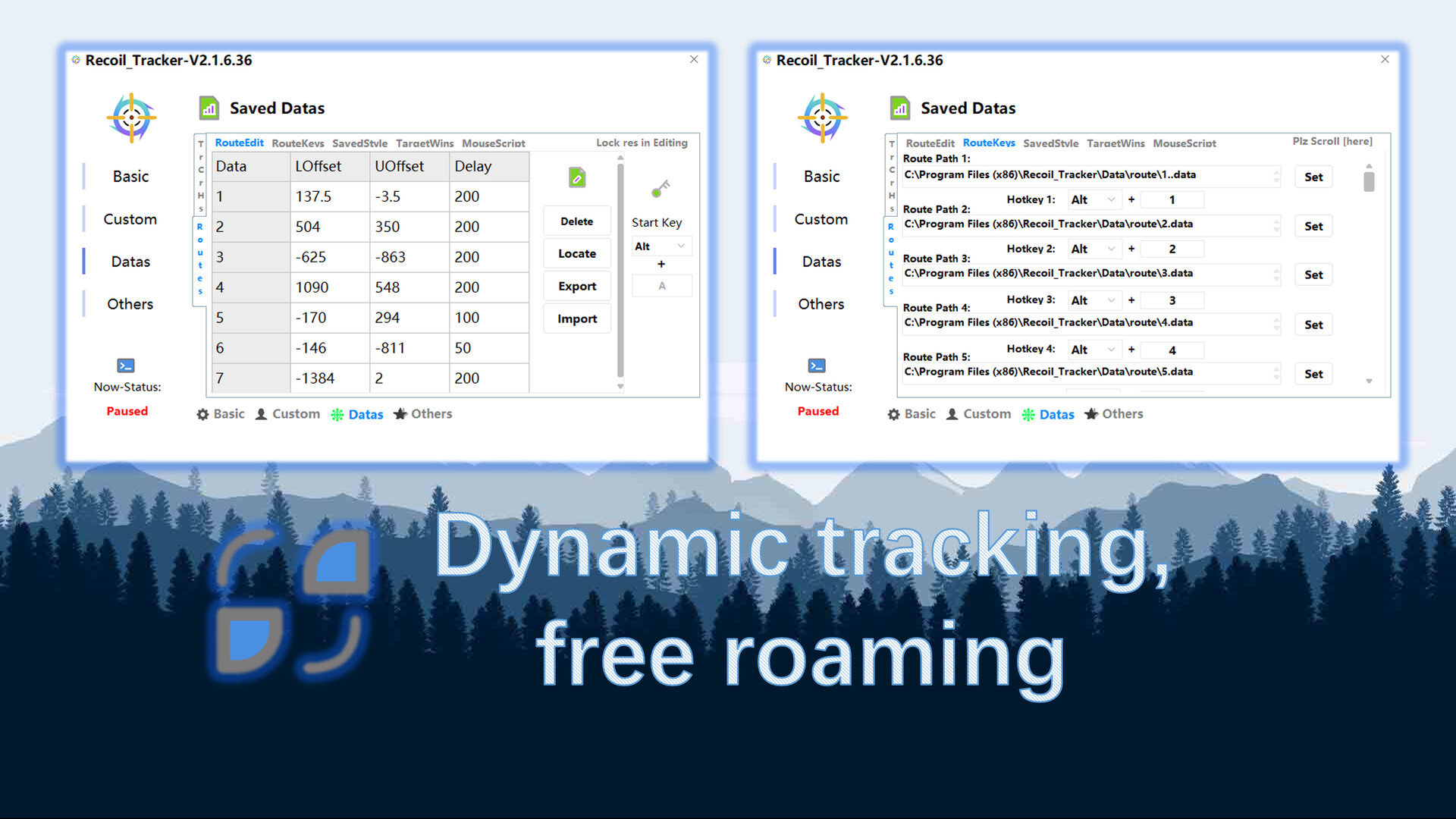Image resolution: width=1456 pixels, height=819 pixels.
Task: Click the key icon above Start Key
Action: coord(660,188)
